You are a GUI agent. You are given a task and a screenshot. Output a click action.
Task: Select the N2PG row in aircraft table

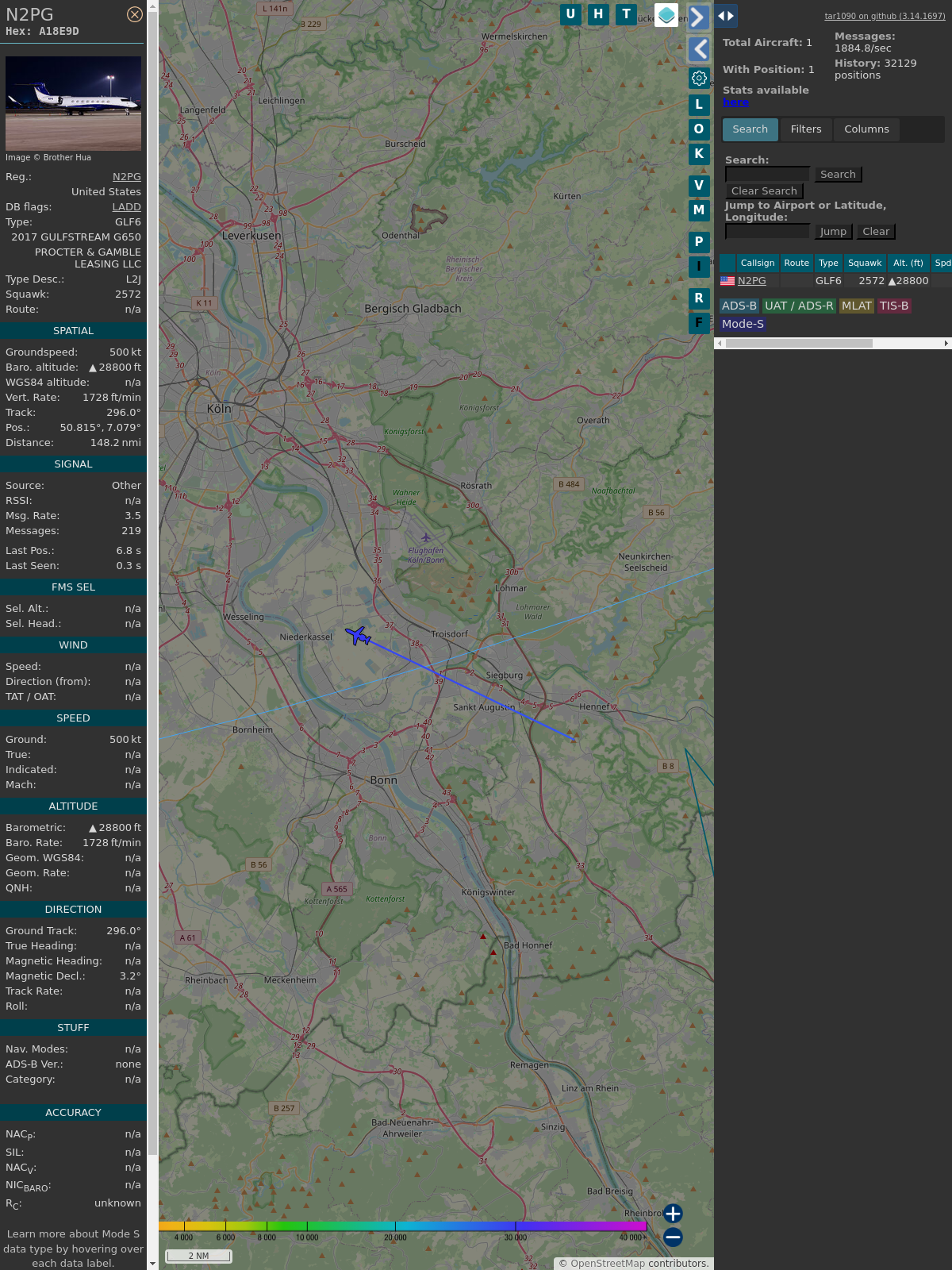pyautogui.click(x=835, y=281)
